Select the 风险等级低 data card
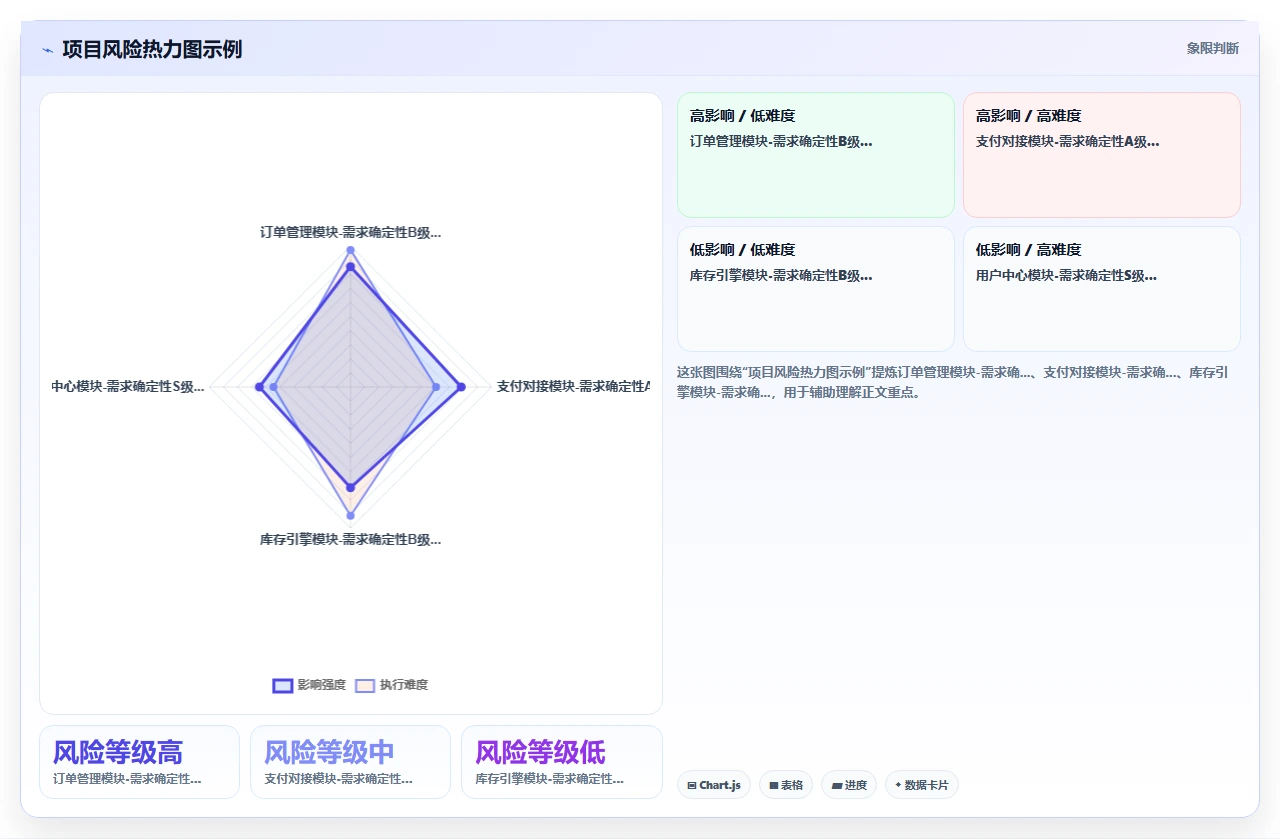The height and width of the screenshot is (839, 1280). [x=562, y=762]
